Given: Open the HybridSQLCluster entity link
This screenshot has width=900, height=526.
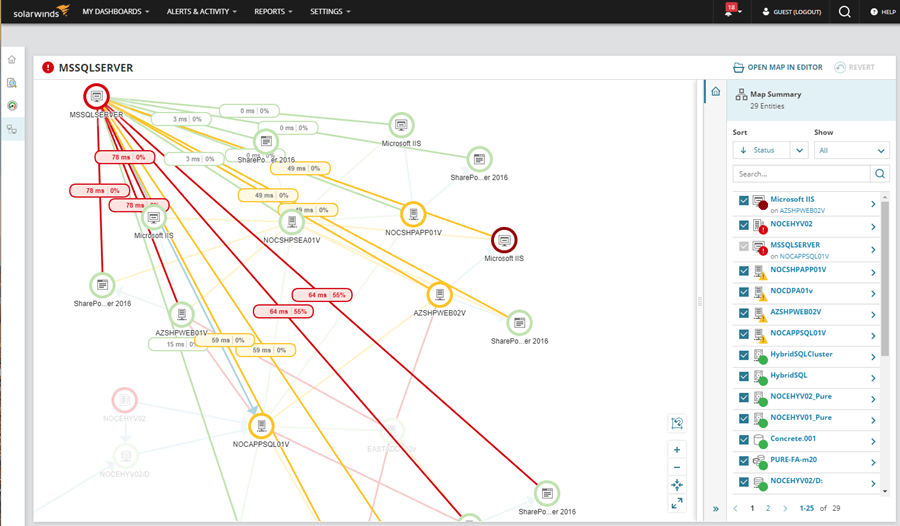Looking at the screenshot, I should coord(801,354).
